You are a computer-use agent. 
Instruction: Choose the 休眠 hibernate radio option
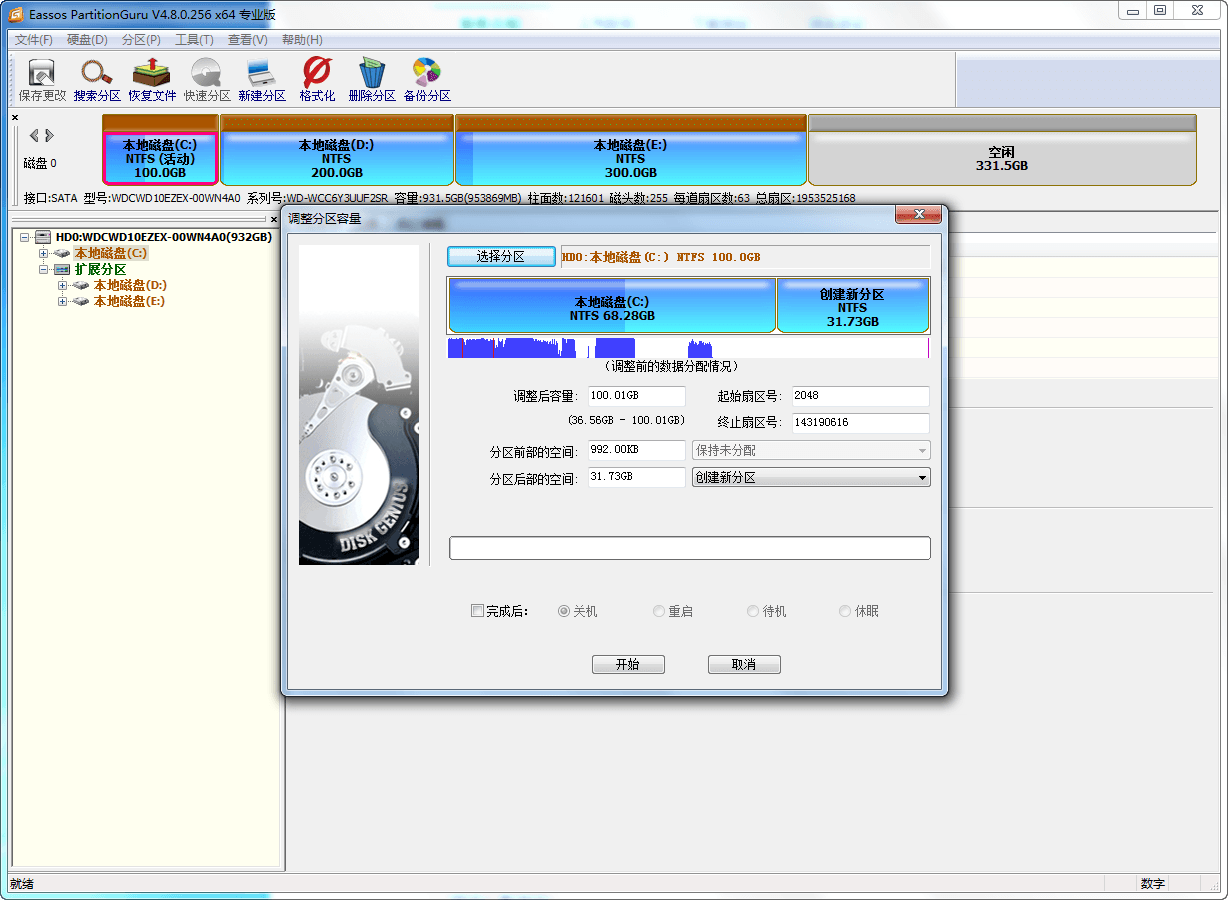pos(844,610)
